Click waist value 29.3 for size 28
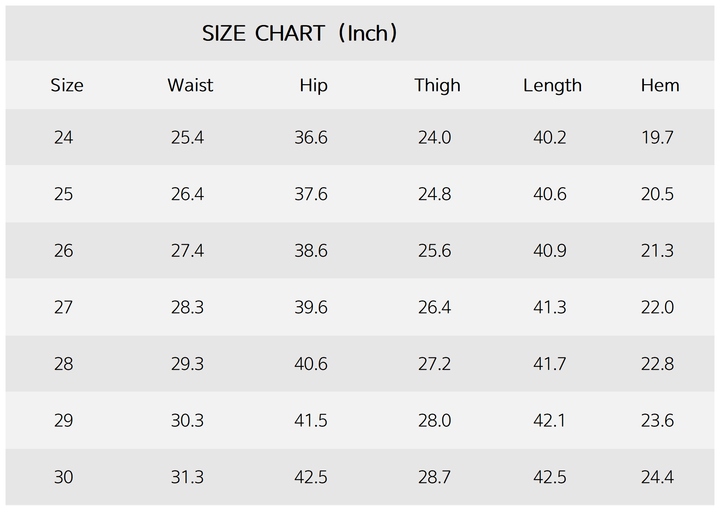This screenshot has height=511, width=720. pyautogui.click(x=187, y=365)
